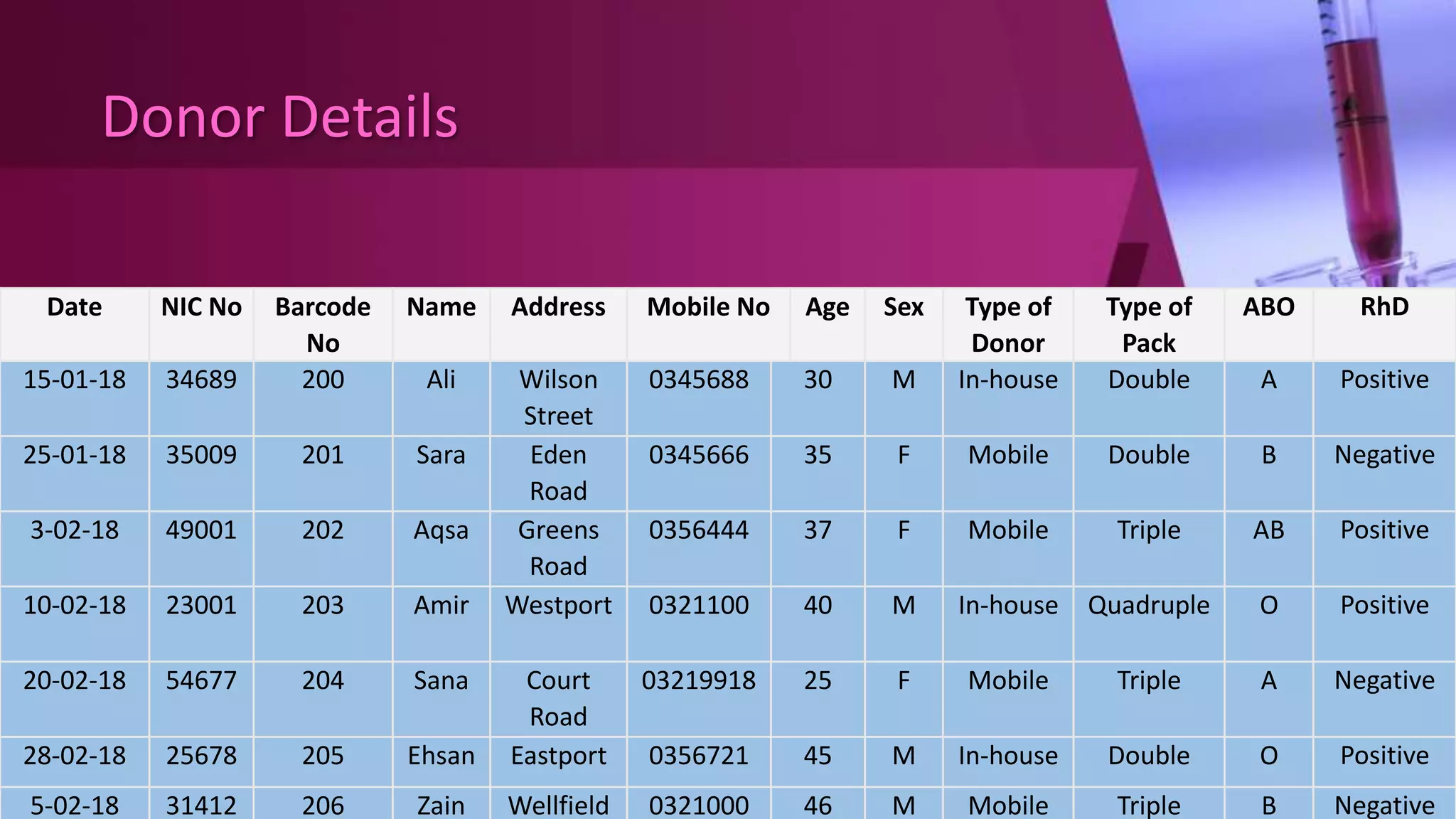Select the Quadruple pack type cell
This screenshot has width=1456, height=819.
1149,605
